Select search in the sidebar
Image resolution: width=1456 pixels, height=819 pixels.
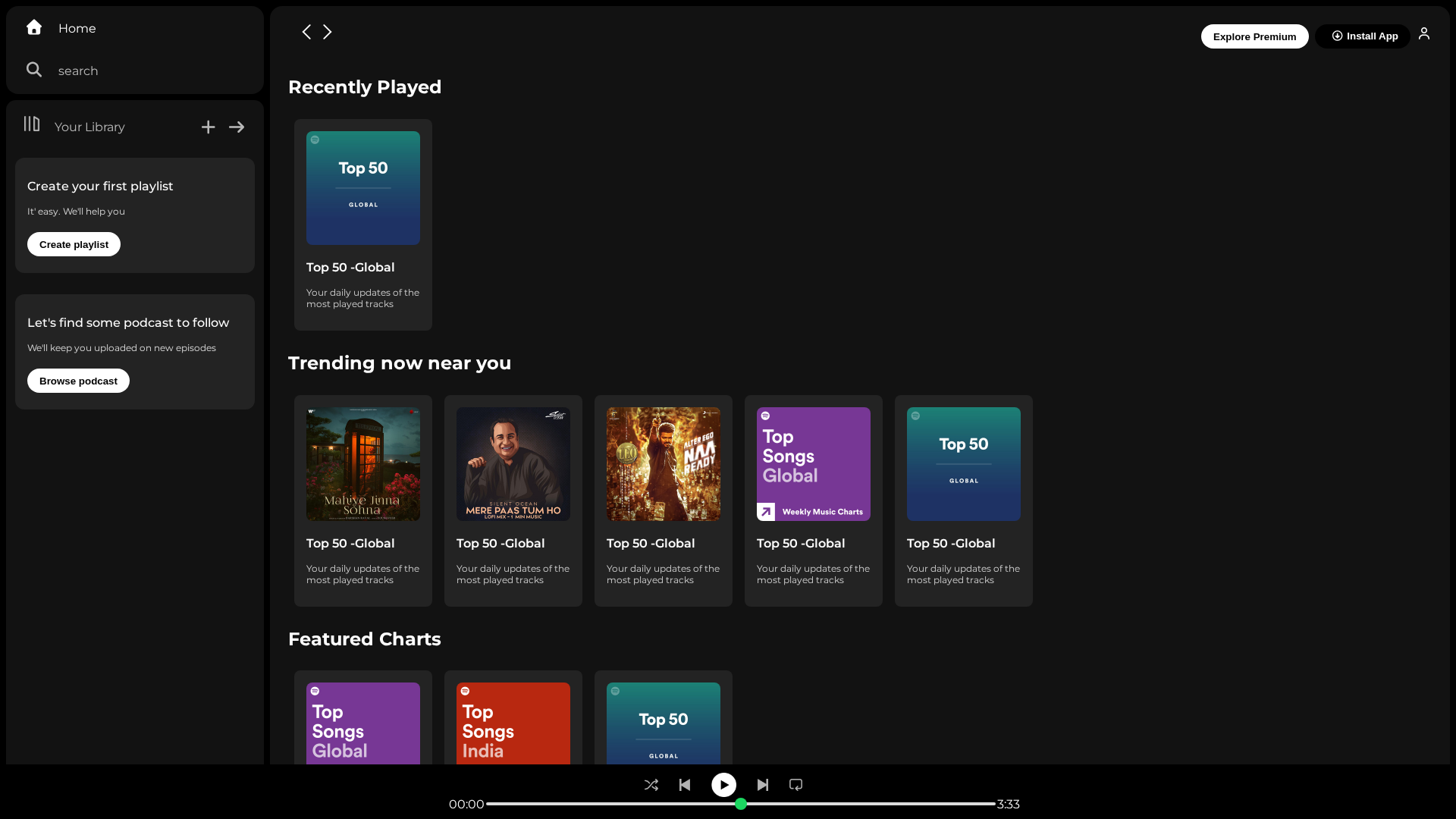coord(78,71)
